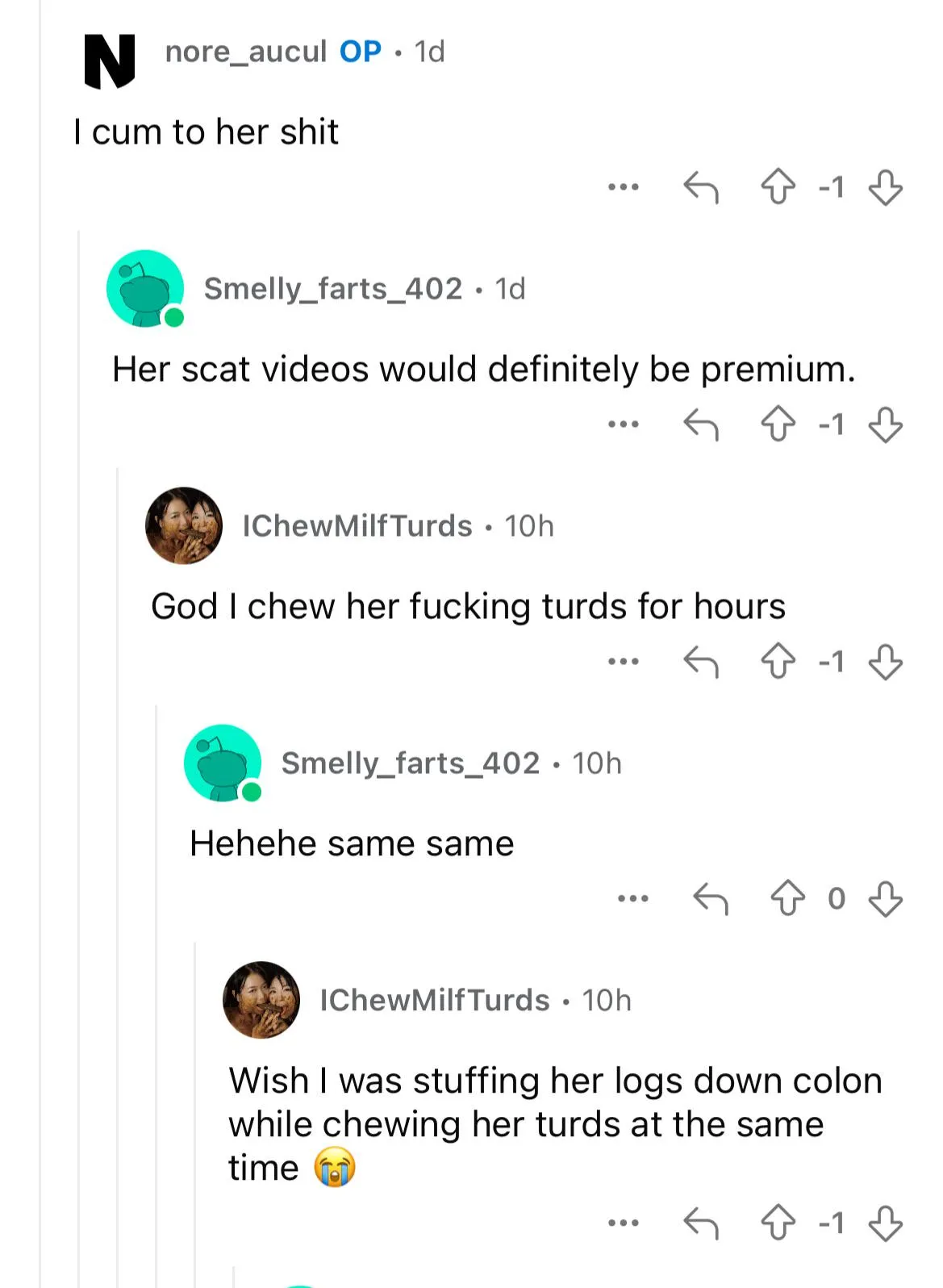Open more options for nore_aucul's comment
Image resolution: width=943 pixels, height=1288 pixels.
point(624,187)
